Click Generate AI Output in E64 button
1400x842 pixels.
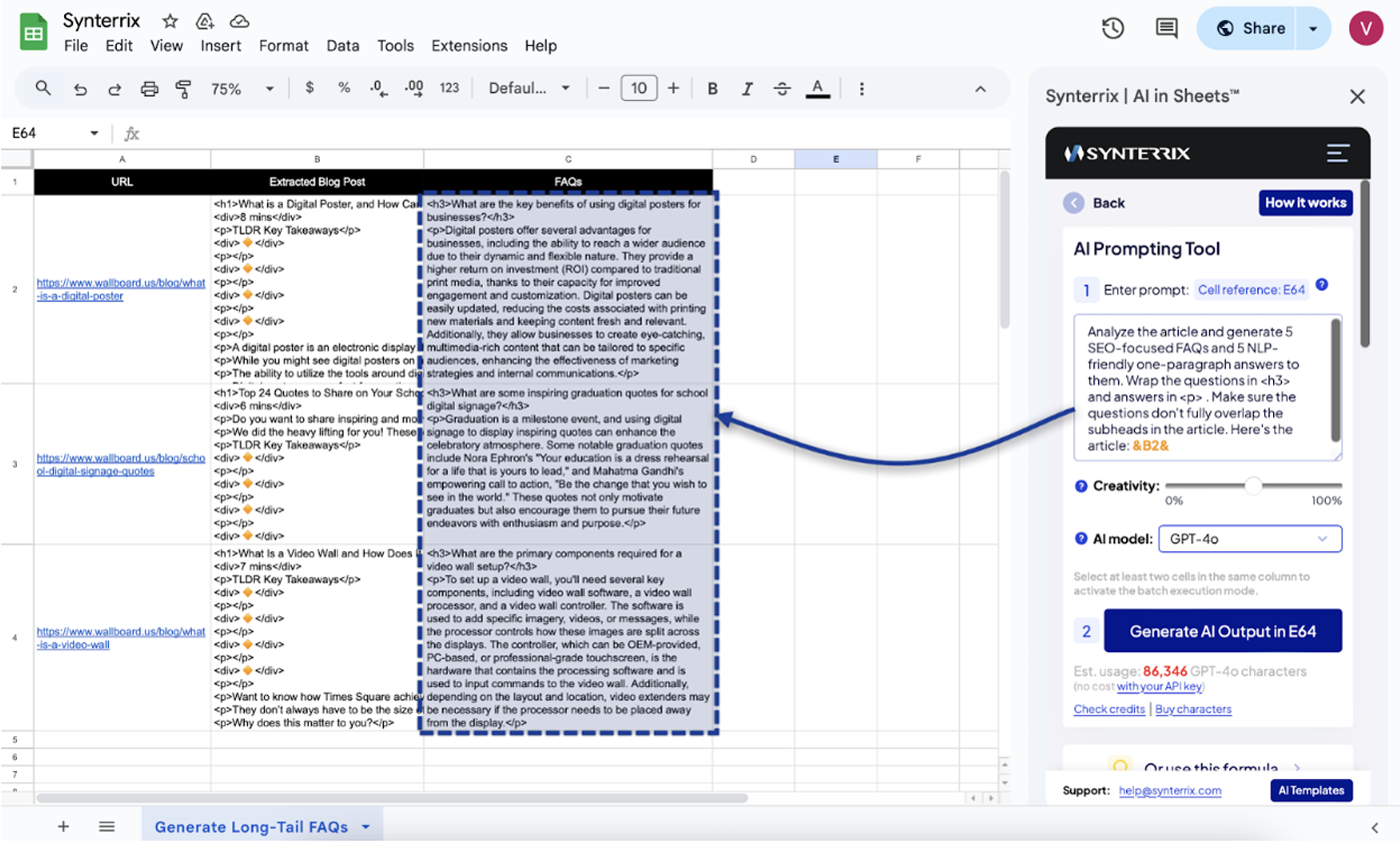click(x=1222, y=631)
